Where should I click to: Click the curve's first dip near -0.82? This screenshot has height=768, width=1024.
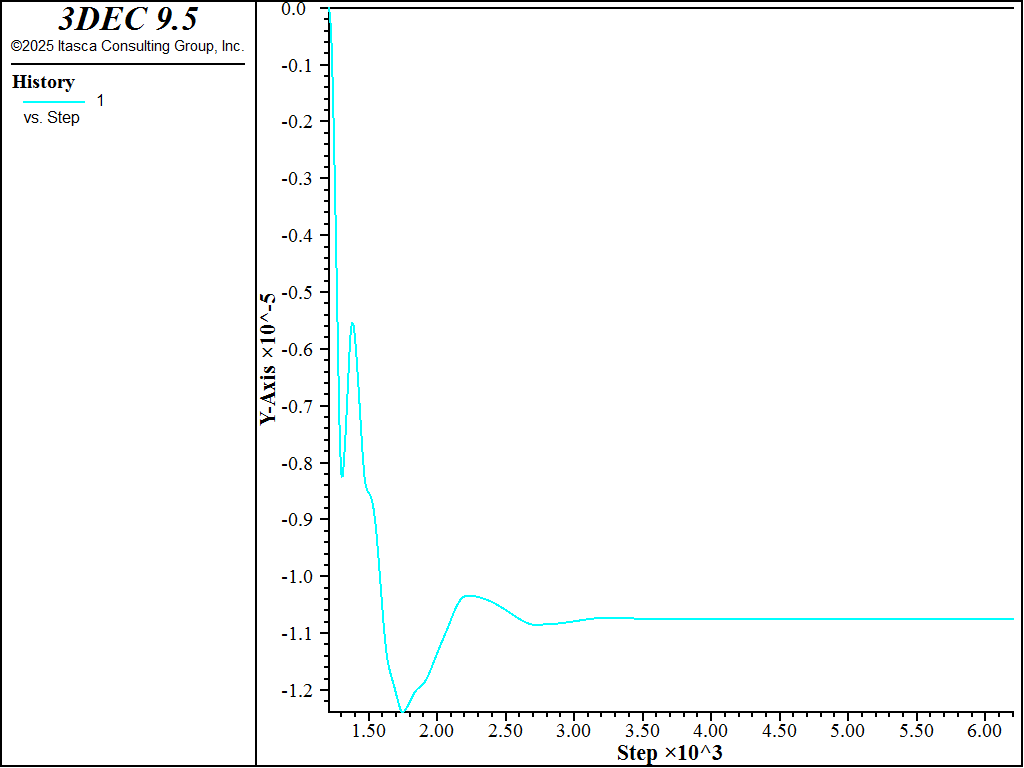point(342,475)
